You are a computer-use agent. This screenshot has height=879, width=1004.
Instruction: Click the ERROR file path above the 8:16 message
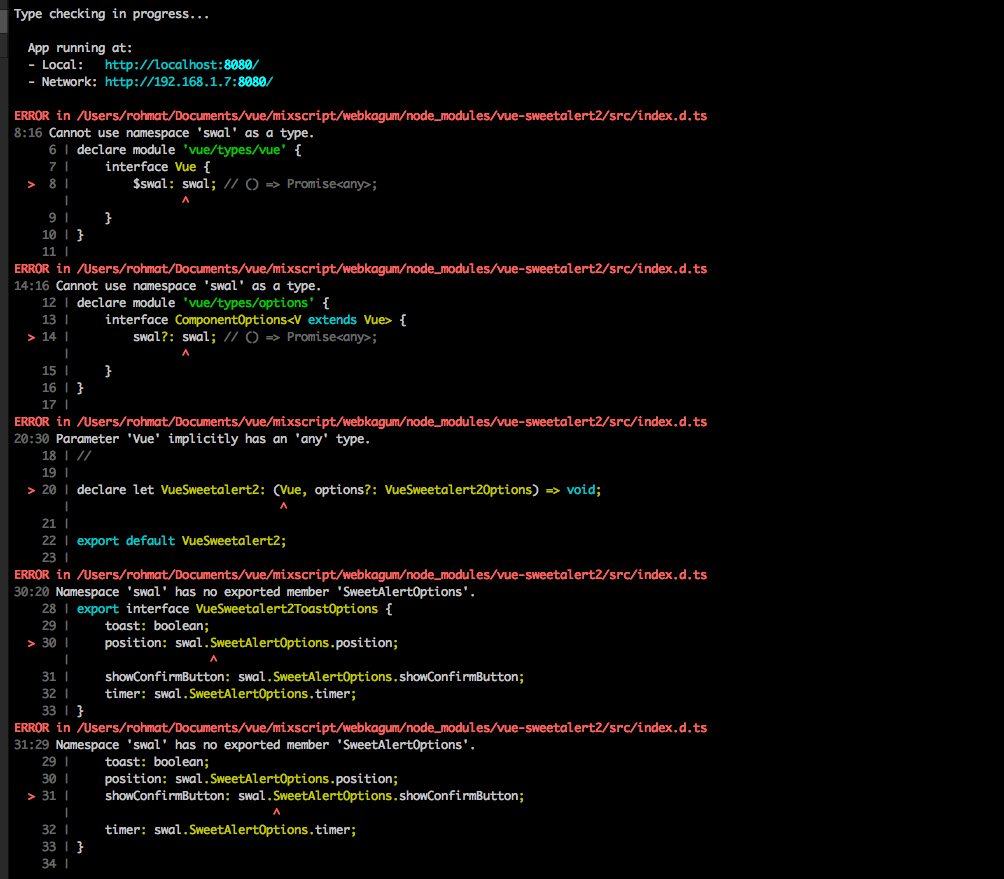(x=392, y=116)
